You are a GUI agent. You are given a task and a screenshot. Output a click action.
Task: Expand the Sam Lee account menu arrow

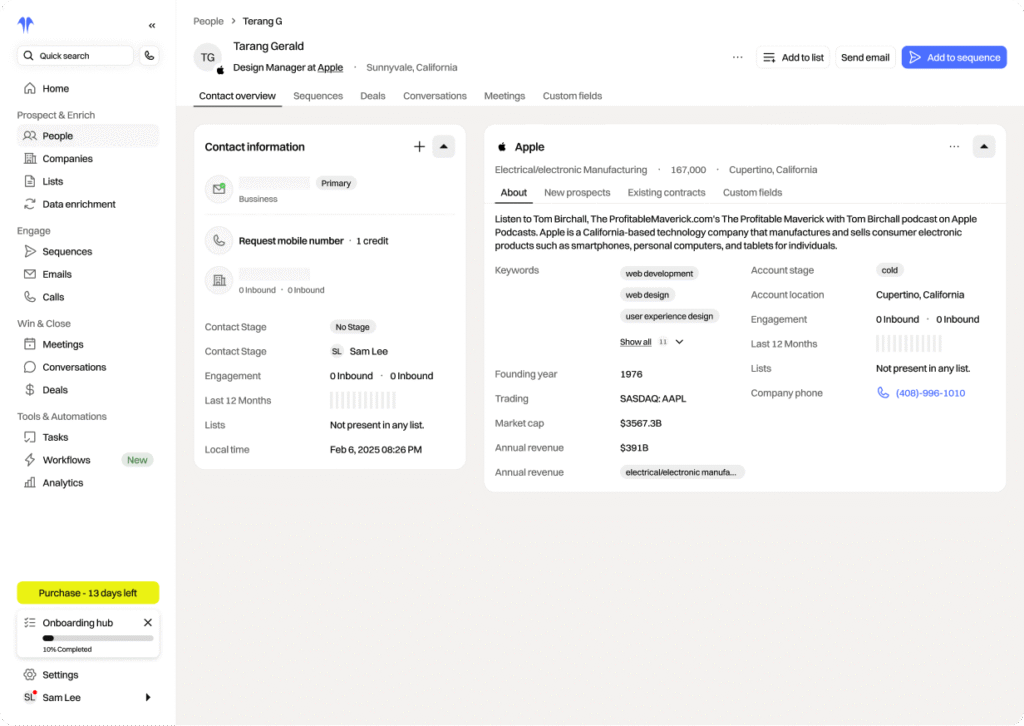148,697
